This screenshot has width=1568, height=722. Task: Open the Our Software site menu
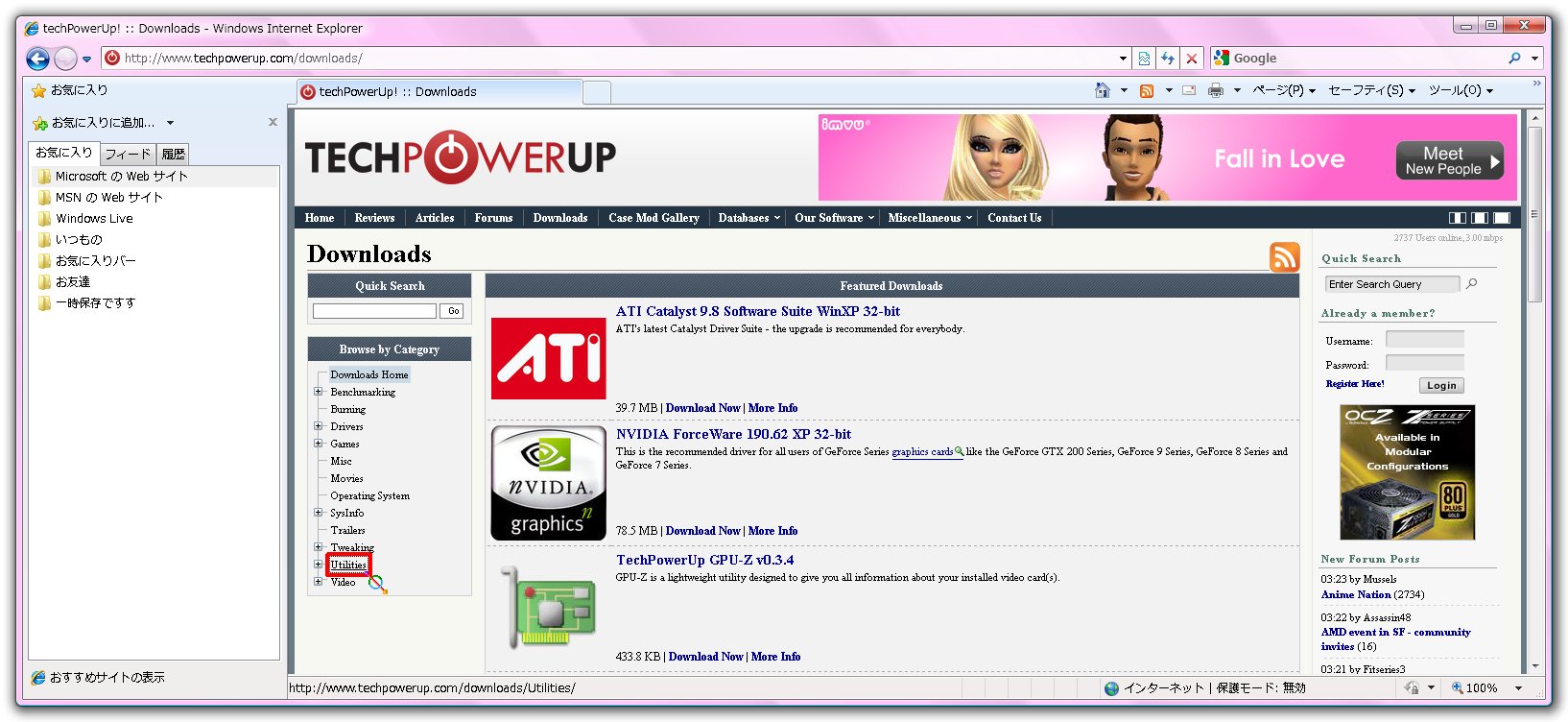point(834,218)
